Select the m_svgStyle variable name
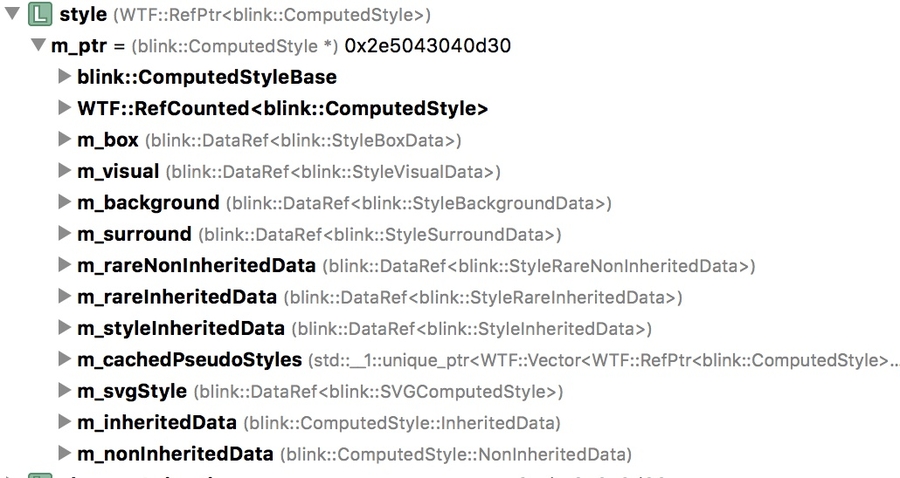This screenshot has height=478, width=900. point(131,391)
